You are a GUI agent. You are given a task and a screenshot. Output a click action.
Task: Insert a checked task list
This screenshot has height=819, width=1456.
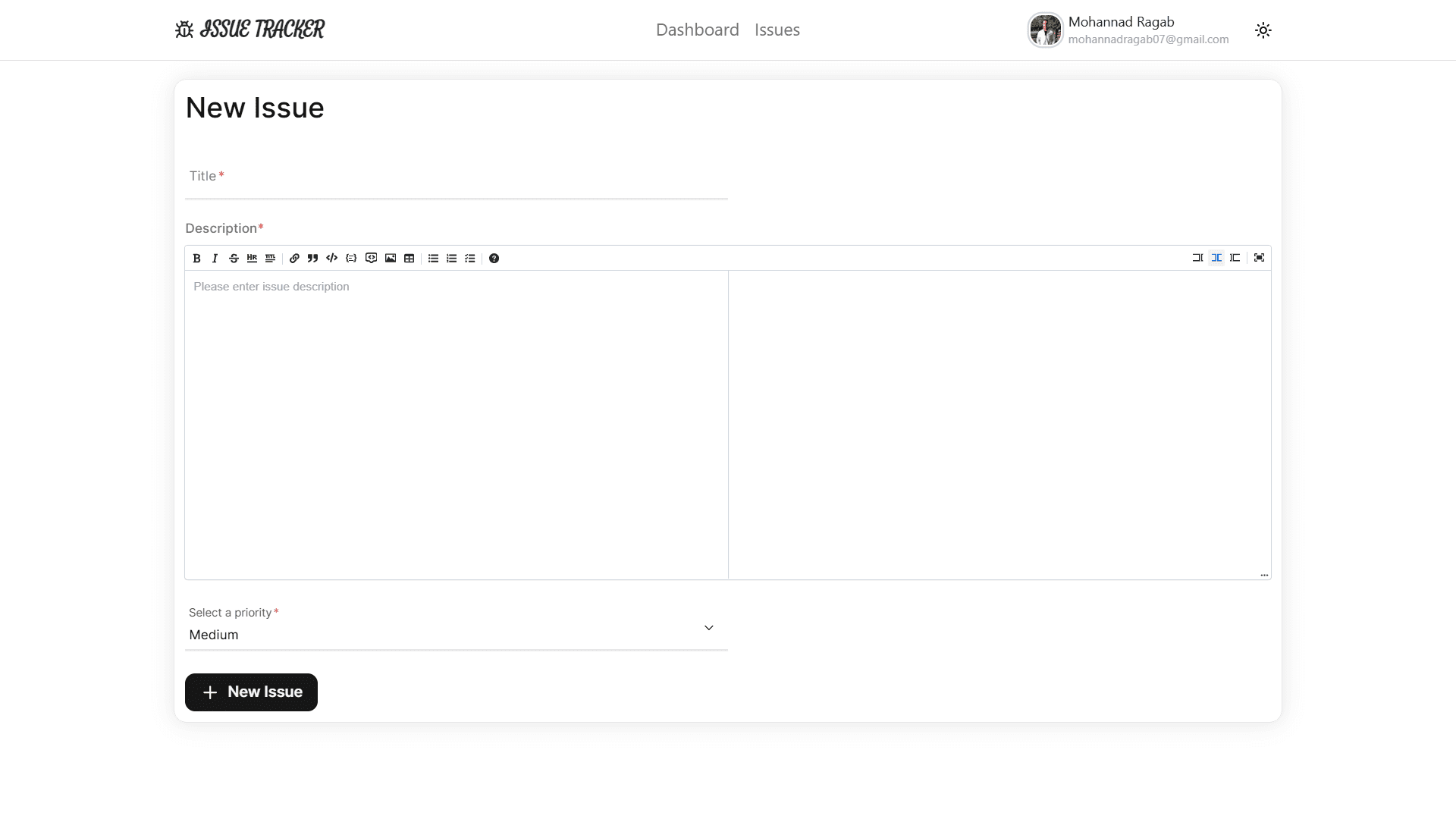470,259
